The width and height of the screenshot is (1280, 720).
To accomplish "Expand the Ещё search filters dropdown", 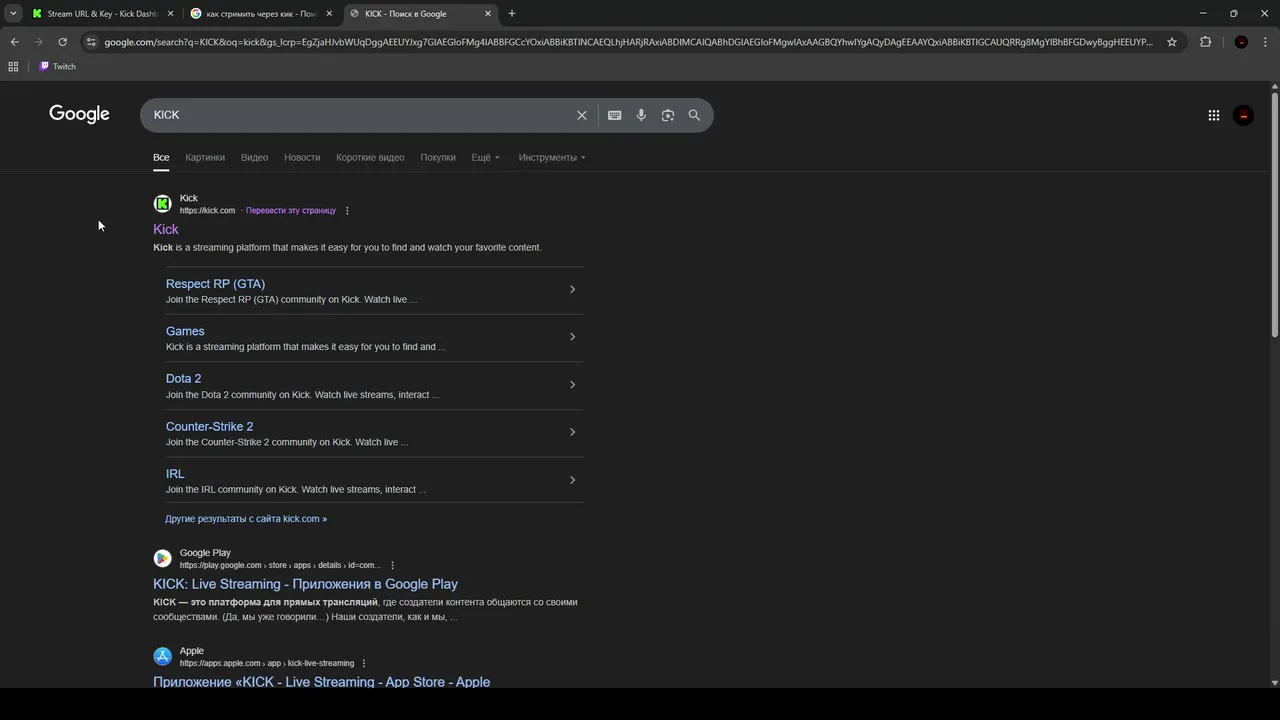I will tap(486, 157).
